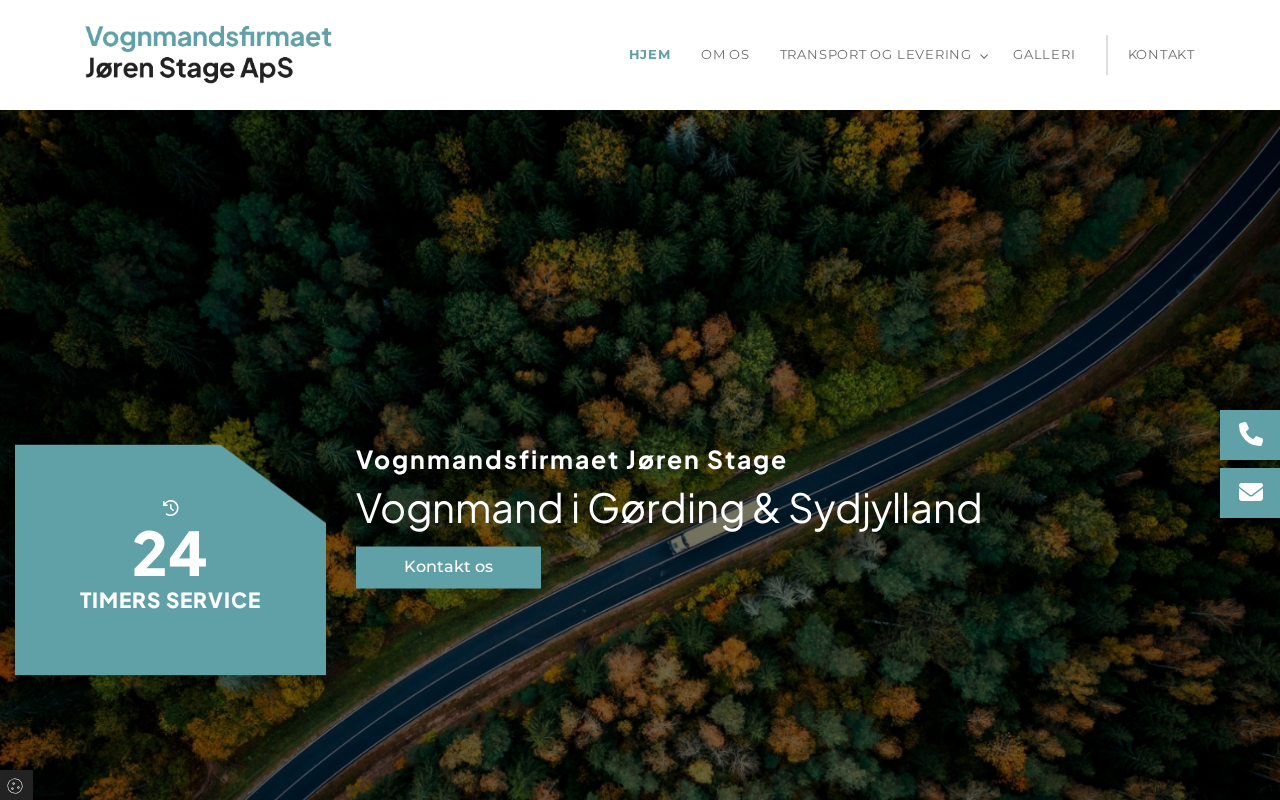Open the Om Os page
The image size is (1280, 800).
(x=725, y=55)
